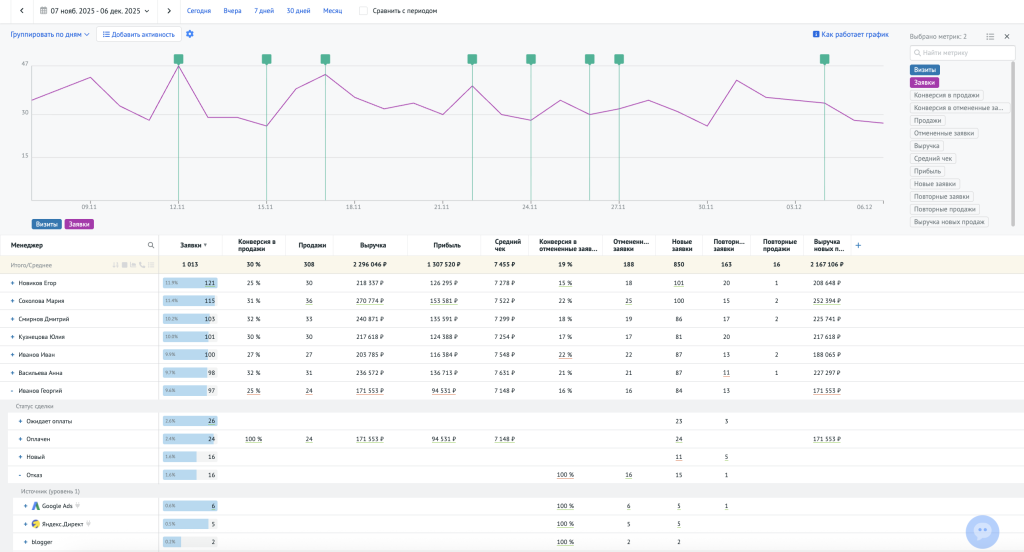Close the metrics selection panel
This screenshot has height=552, width=1024.
pos(1007,36)
